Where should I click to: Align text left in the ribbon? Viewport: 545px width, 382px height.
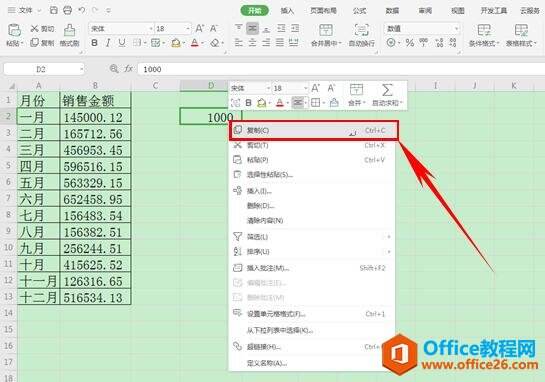coord(239,42)
